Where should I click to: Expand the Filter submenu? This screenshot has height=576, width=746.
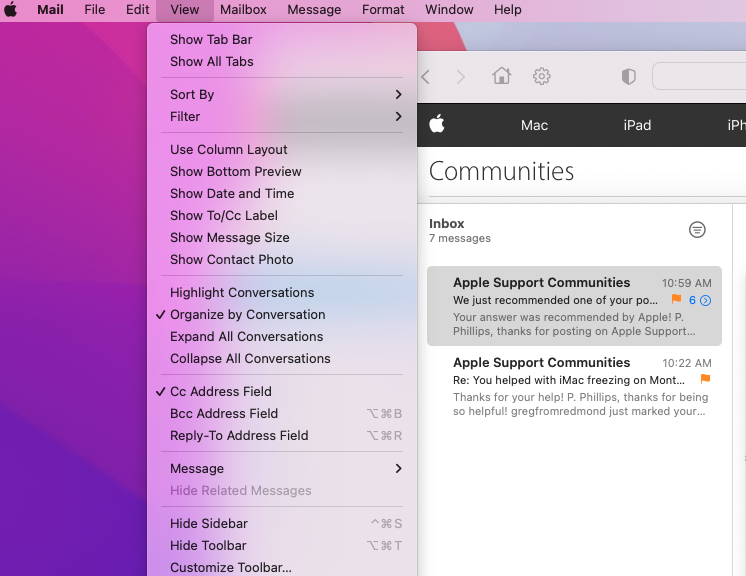[x=282, y=117]
